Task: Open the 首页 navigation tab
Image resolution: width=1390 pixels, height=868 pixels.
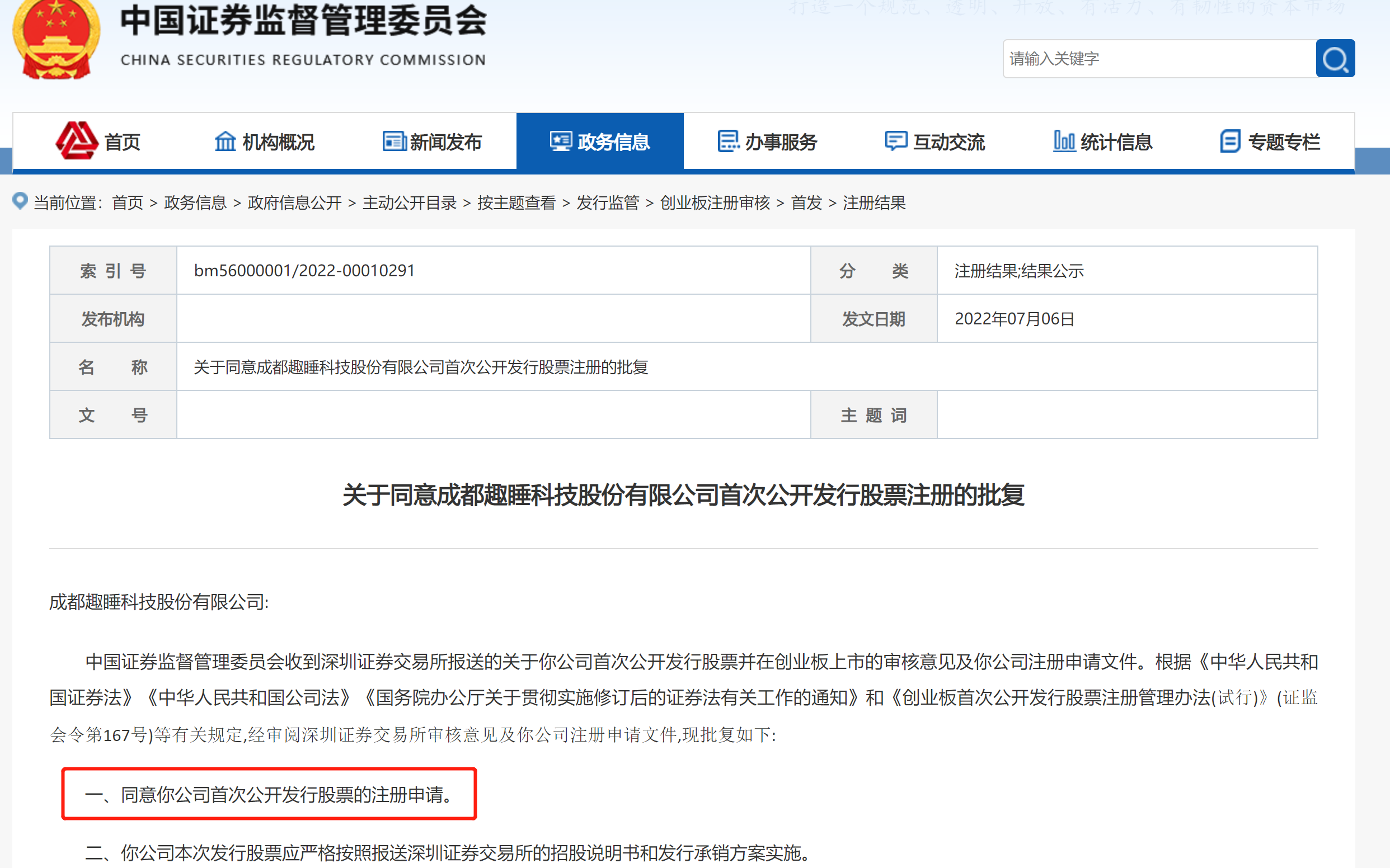Action: click(97, 141)
